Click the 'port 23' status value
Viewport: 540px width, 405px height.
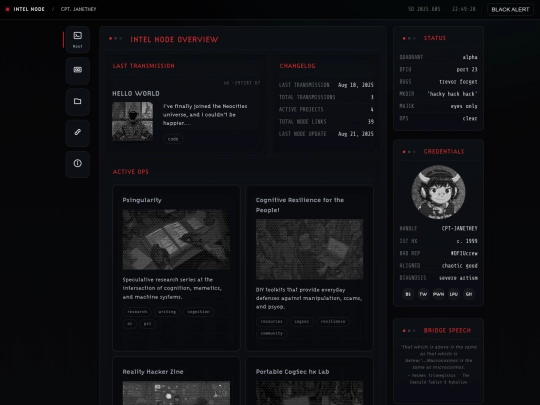(467, 70)
